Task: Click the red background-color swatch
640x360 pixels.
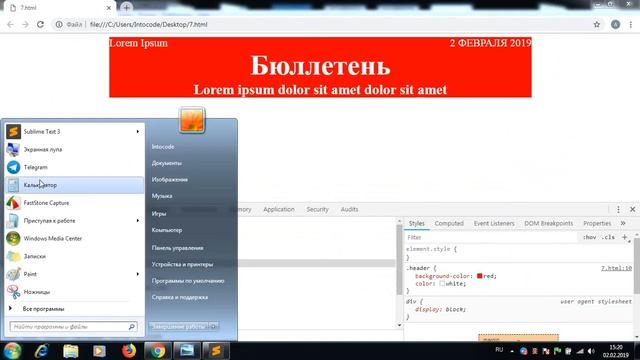Action: pos(480,276)
